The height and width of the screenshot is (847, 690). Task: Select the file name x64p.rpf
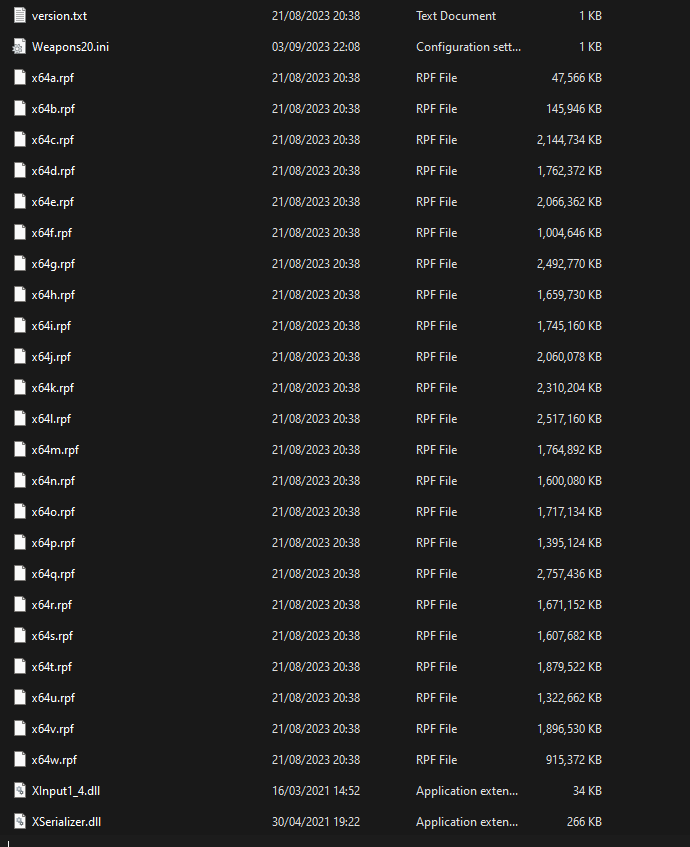(x=53, y=543)
